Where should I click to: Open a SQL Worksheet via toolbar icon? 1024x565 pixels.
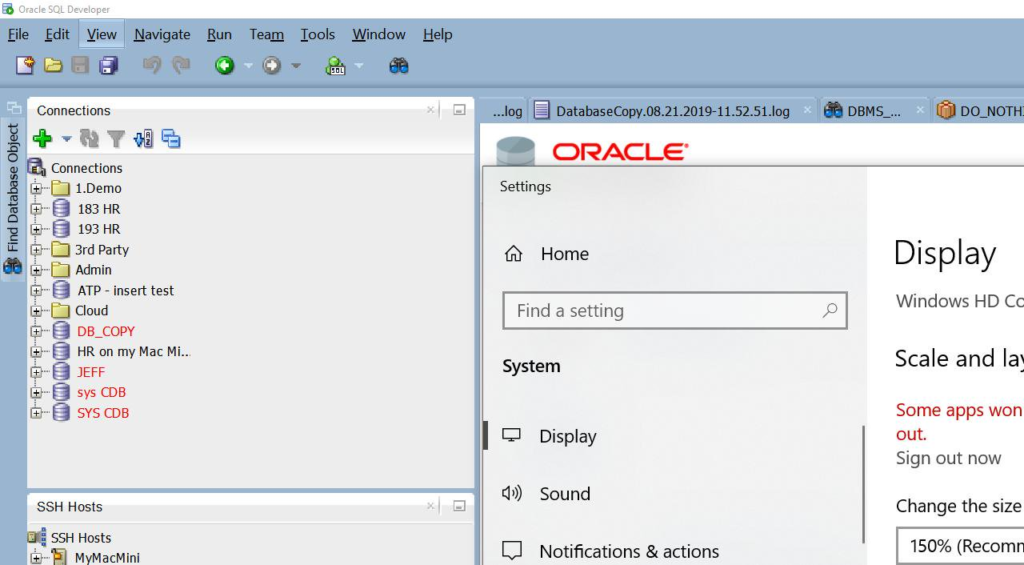[x=335, y=65]
